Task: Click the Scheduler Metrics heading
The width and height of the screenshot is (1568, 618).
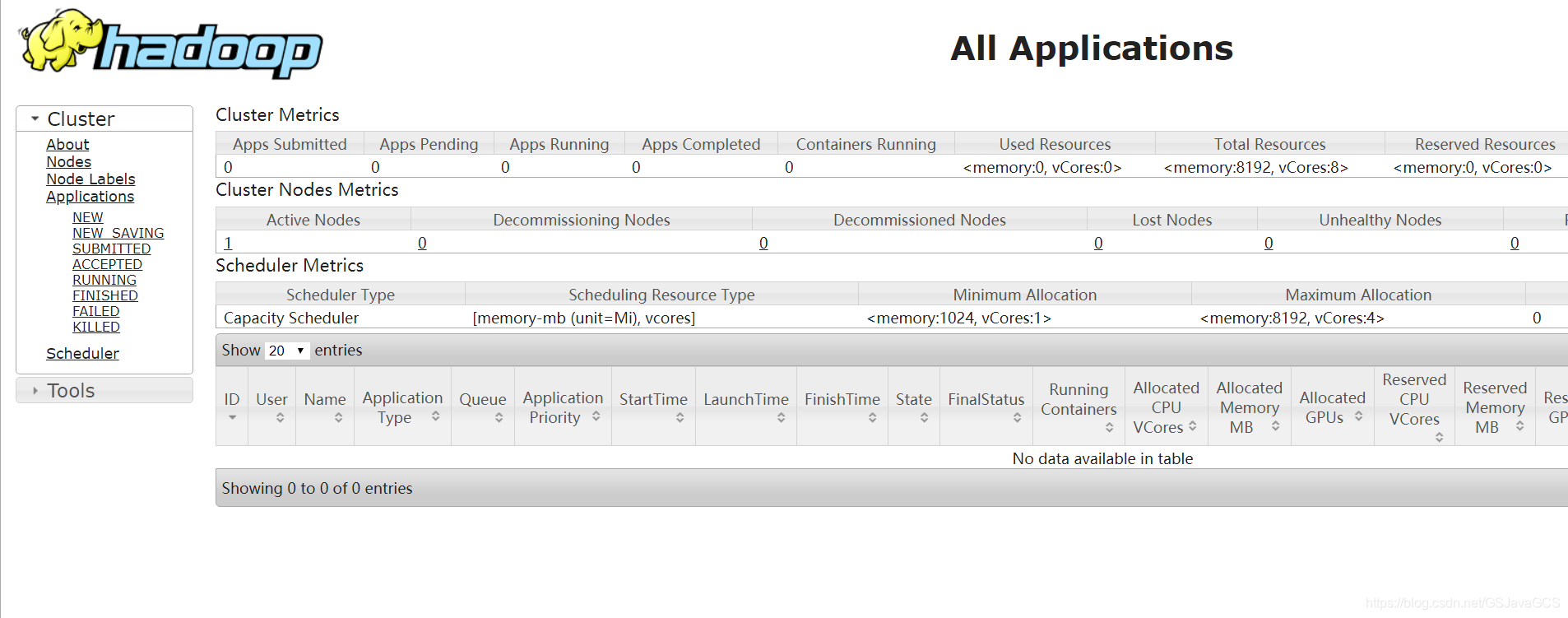Action: click(290, 265)
